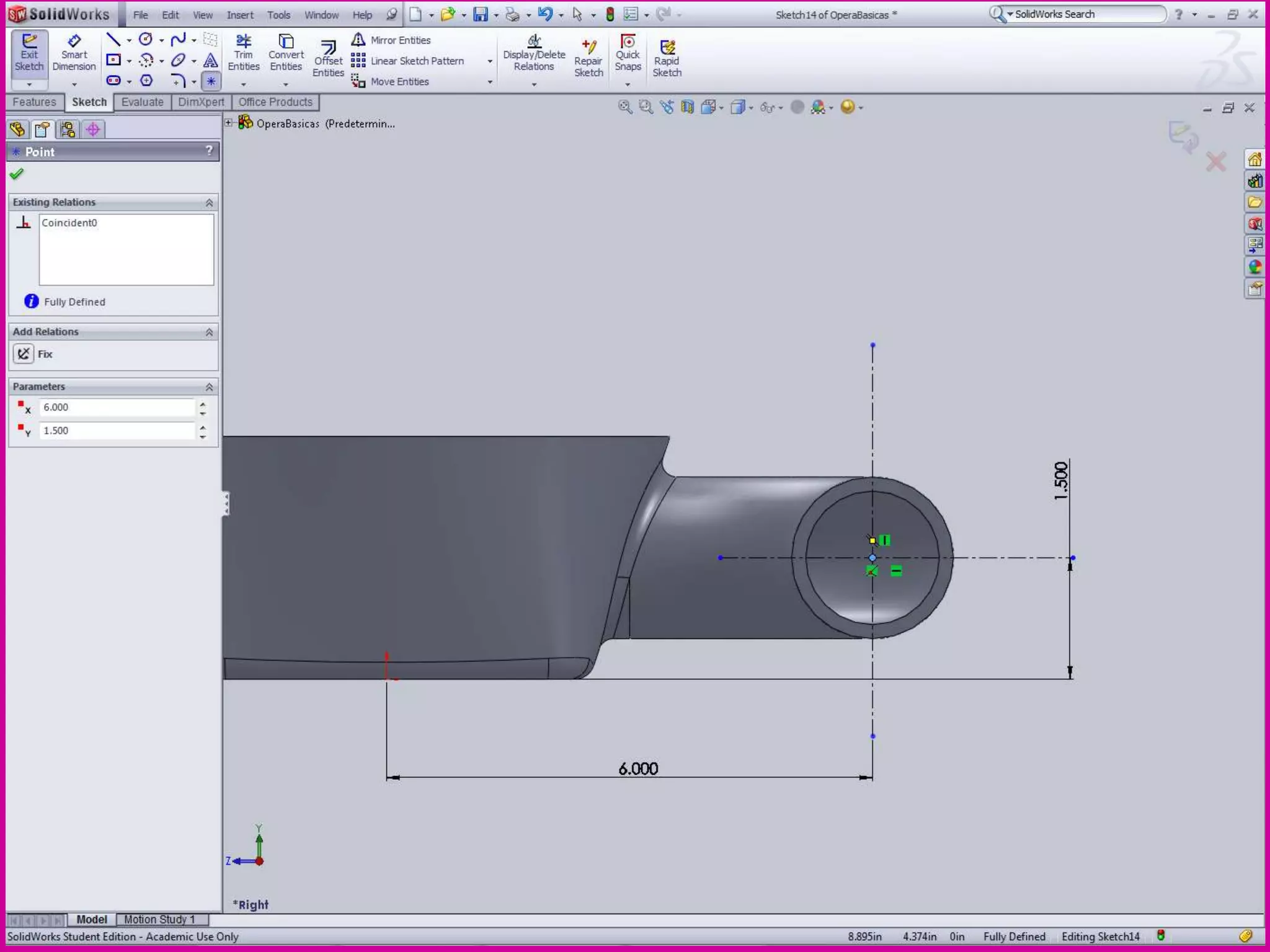The image size is (1270, 952).
Task: Accept the point with green checkmark
Action: pyautogui.click(x=17, y=174)
